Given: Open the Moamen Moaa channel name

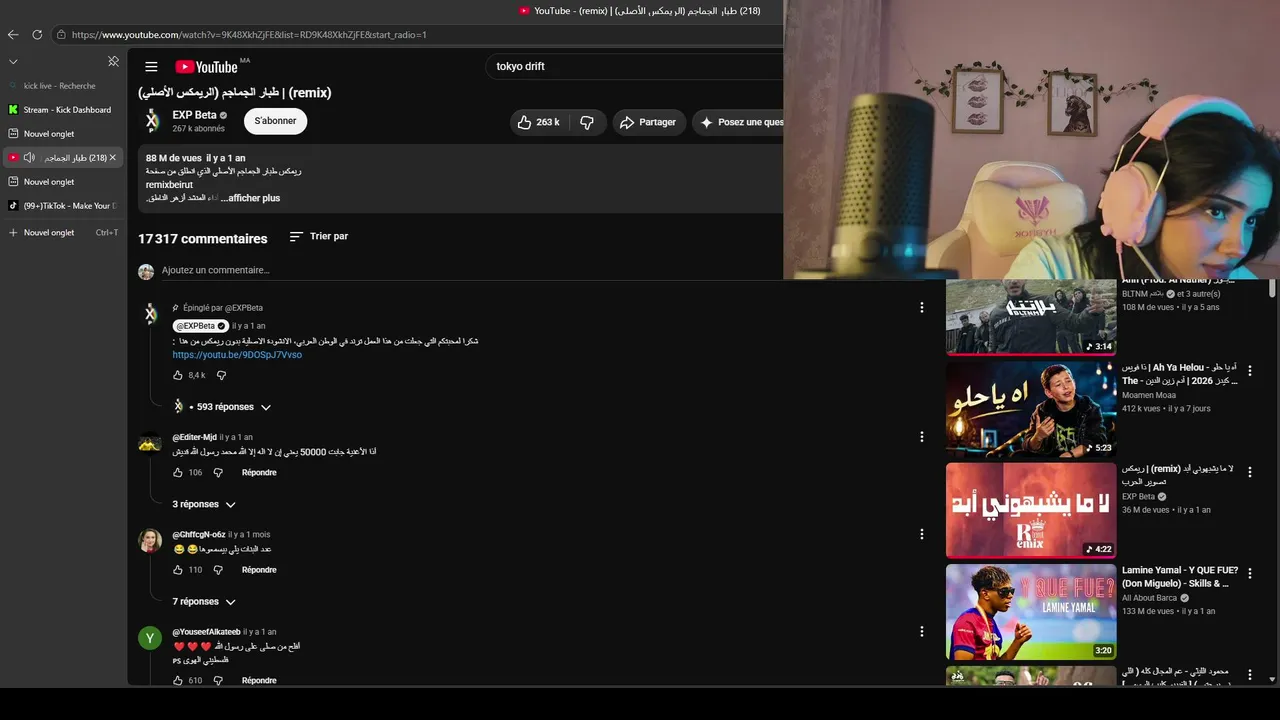Looking at the screenshot, I should click(1149, 395).
